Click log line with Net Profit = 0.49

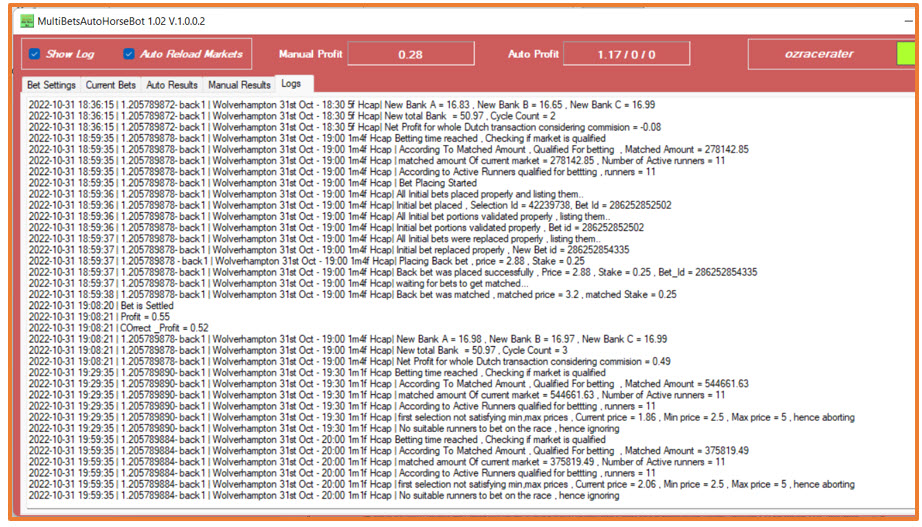point(349,361)
